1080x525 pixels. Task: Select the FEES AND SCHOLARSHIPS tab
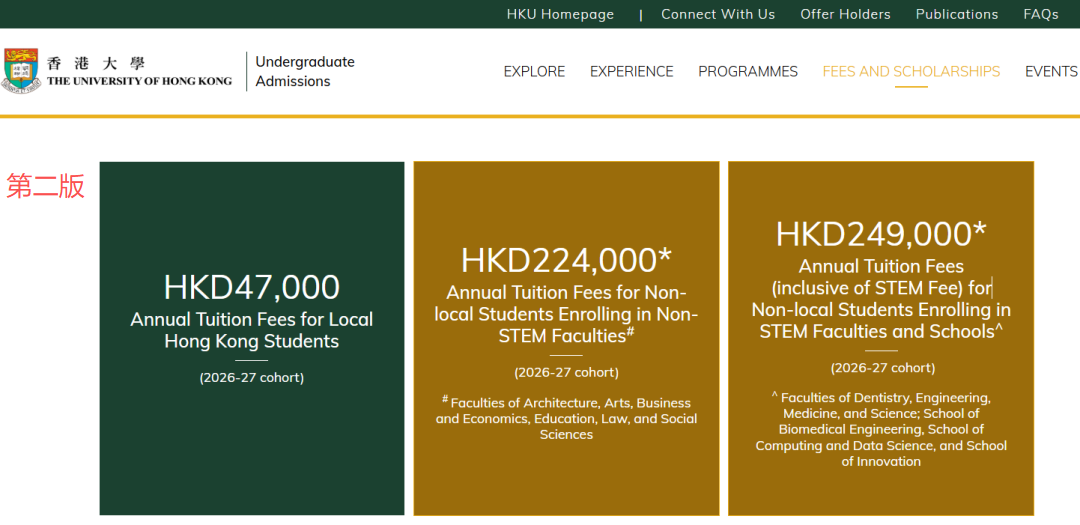coord(911,71)
